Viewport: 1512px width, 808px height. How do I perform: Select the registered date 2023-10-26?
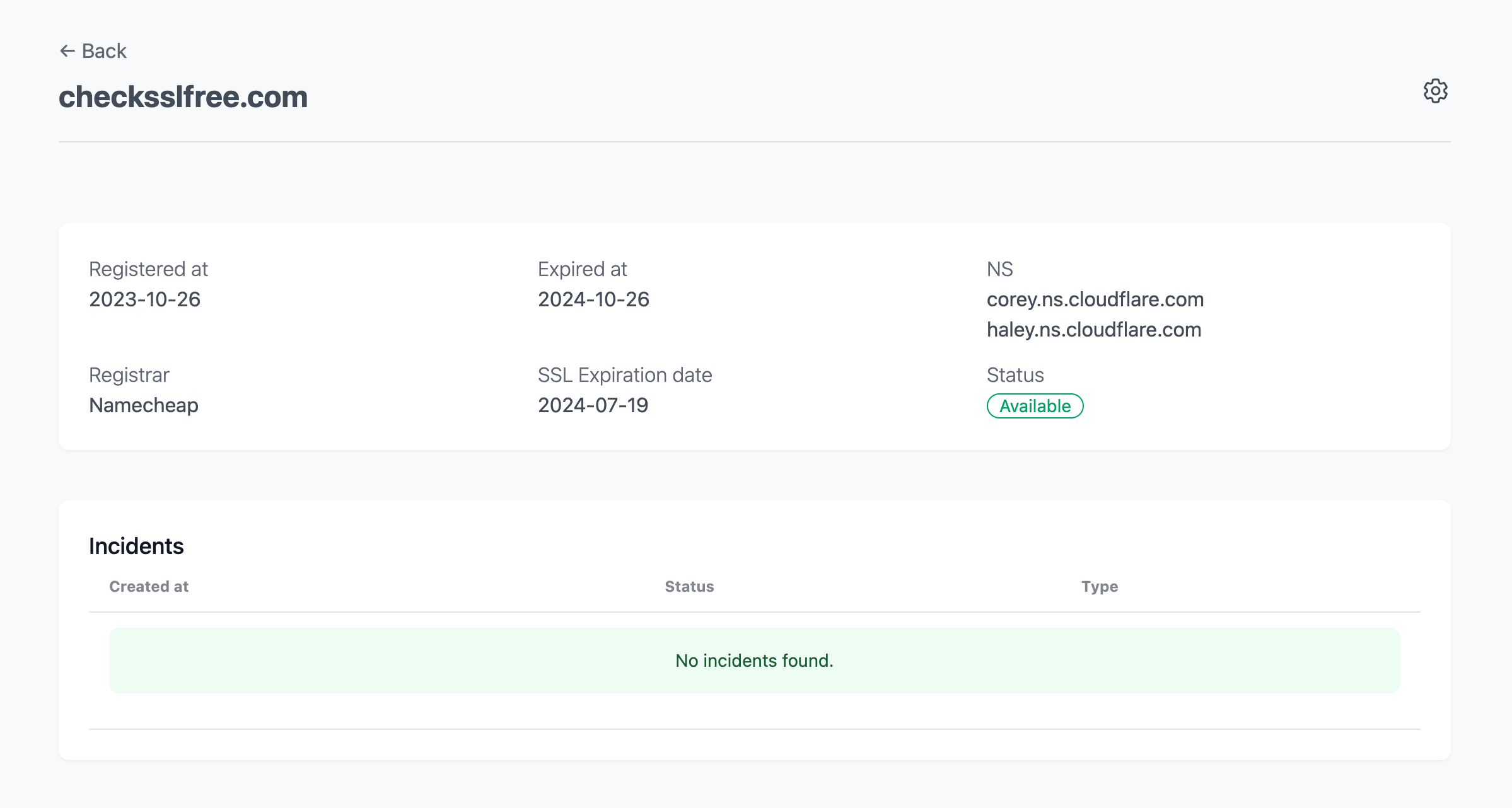coord(144,299)
